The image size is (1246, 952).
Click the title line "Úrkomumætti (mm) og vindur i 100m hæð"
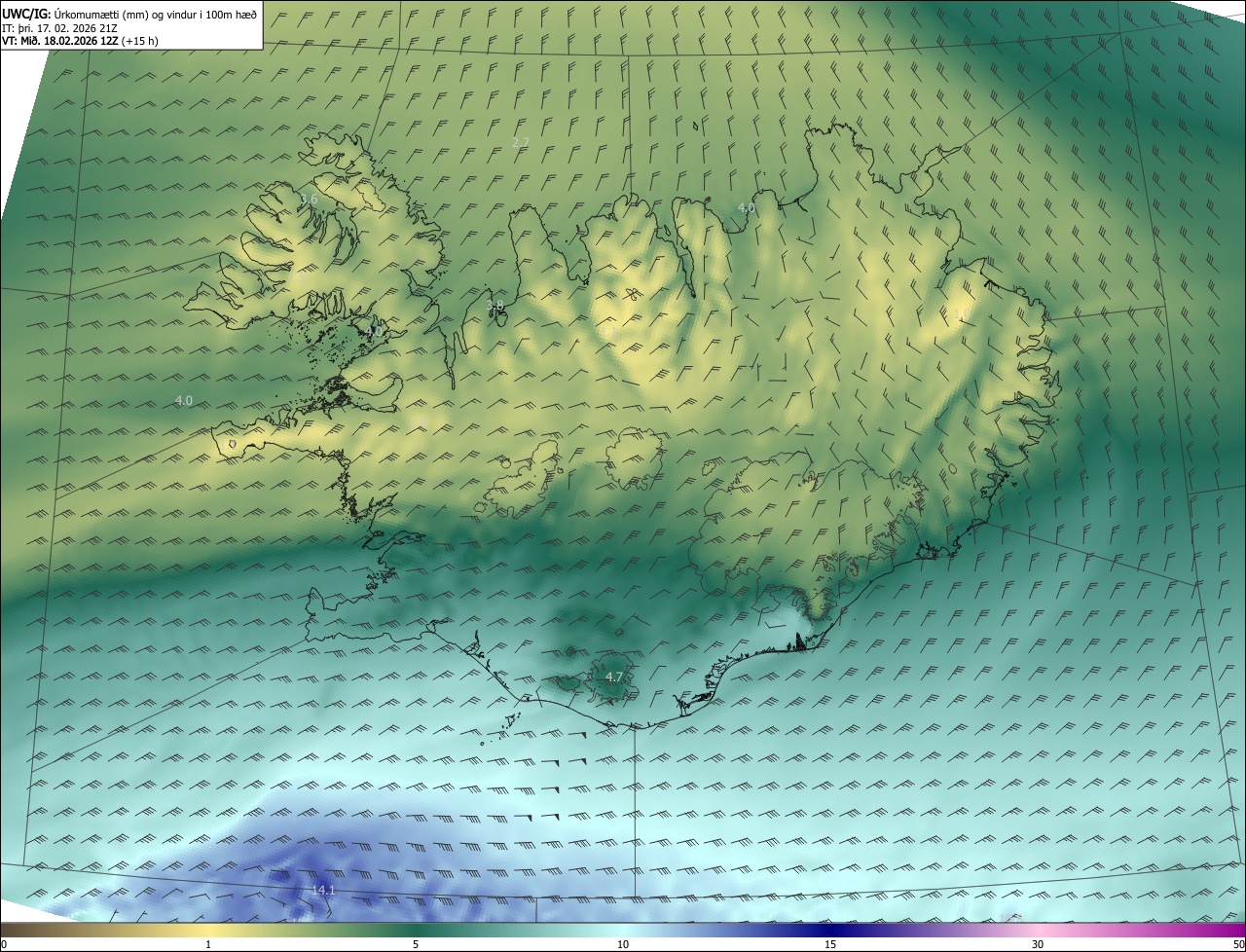pos(155,14)
